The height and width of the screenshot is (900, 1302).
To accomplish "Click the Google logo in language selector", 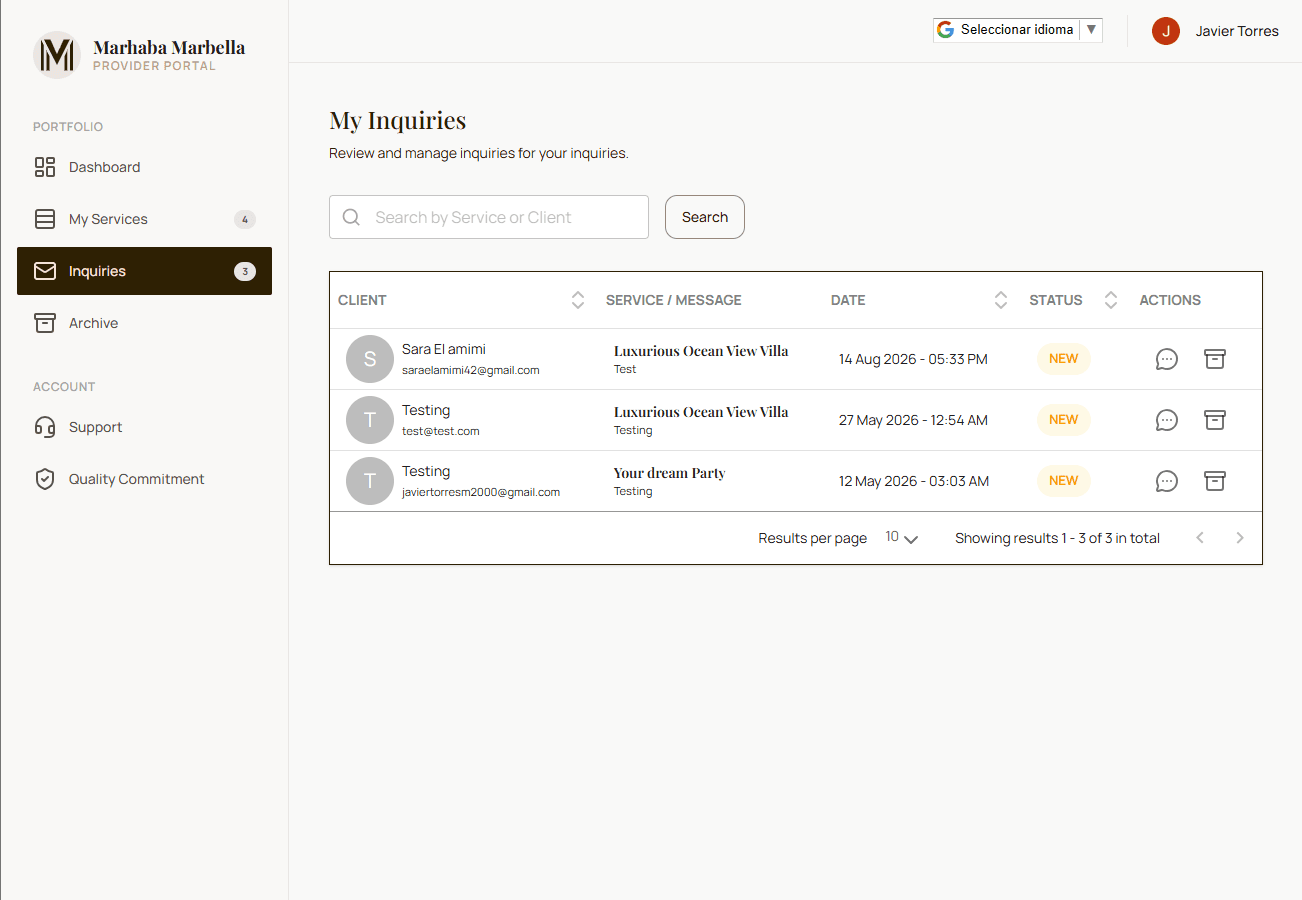I will [946, 30].
